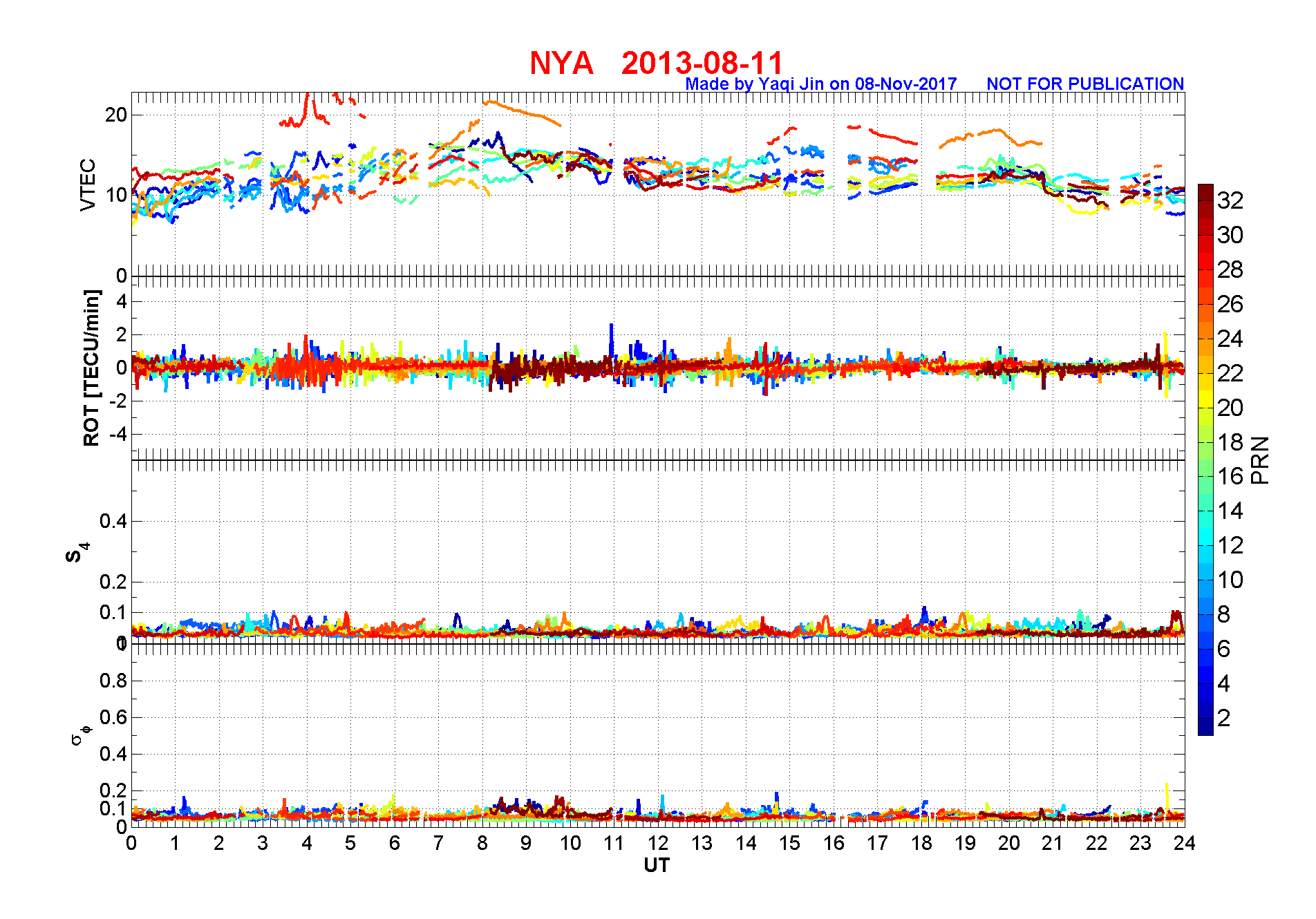Click S4 axis tick label 0.2
1316x919 pixels.
[x=113, y=582]
